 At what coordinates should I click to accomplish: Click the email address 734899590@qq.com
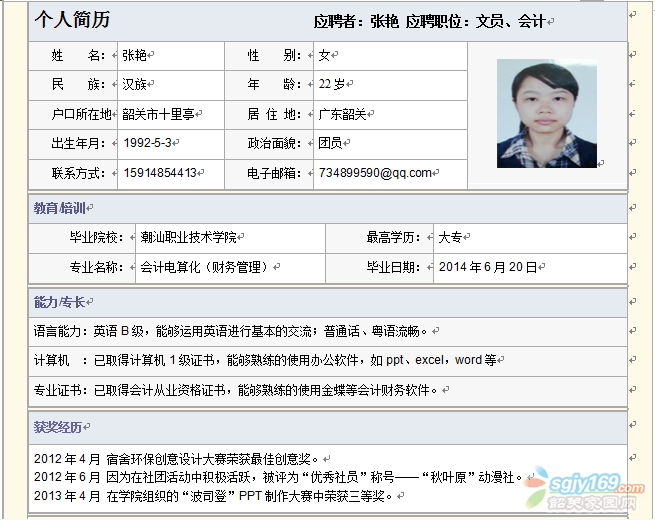[x=375, y=173]
